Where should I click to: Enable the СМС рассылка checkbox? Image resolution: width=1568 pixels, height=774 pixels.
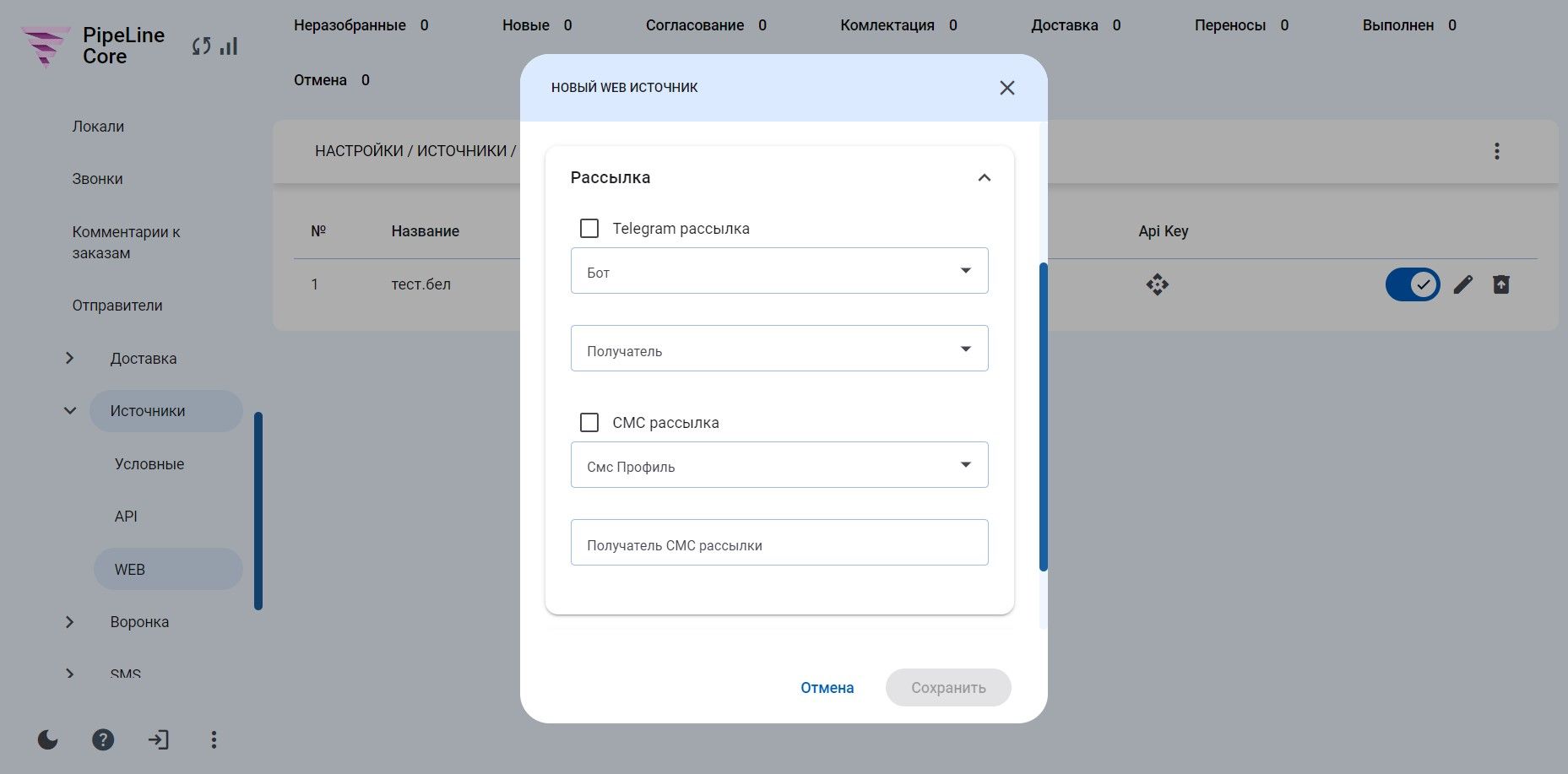[x=589, y=423]
